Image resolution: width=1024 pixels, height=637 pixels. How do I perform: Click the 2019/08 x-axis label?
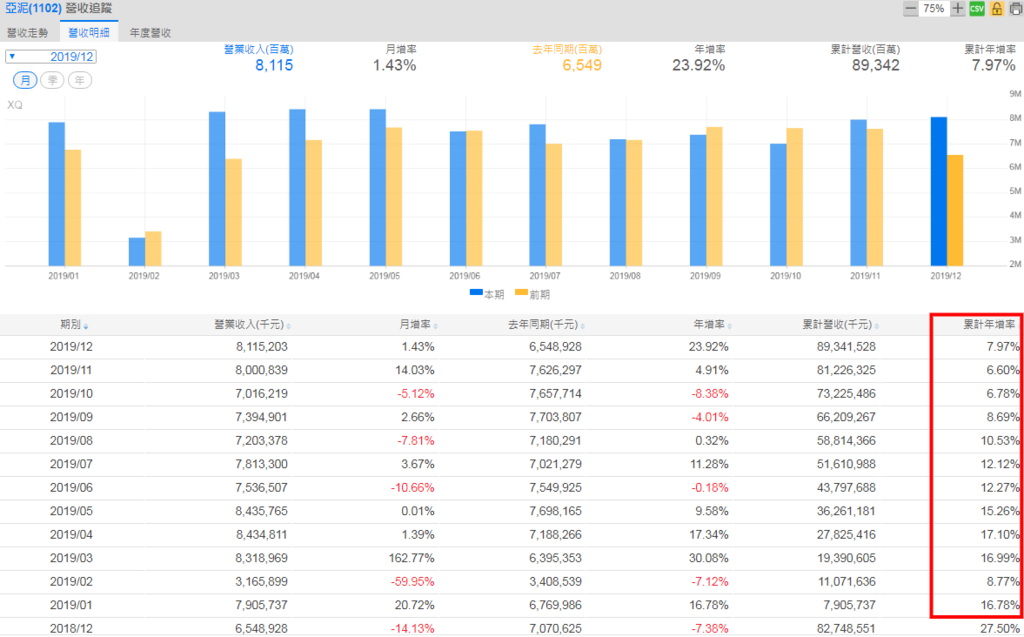(625, 276)
